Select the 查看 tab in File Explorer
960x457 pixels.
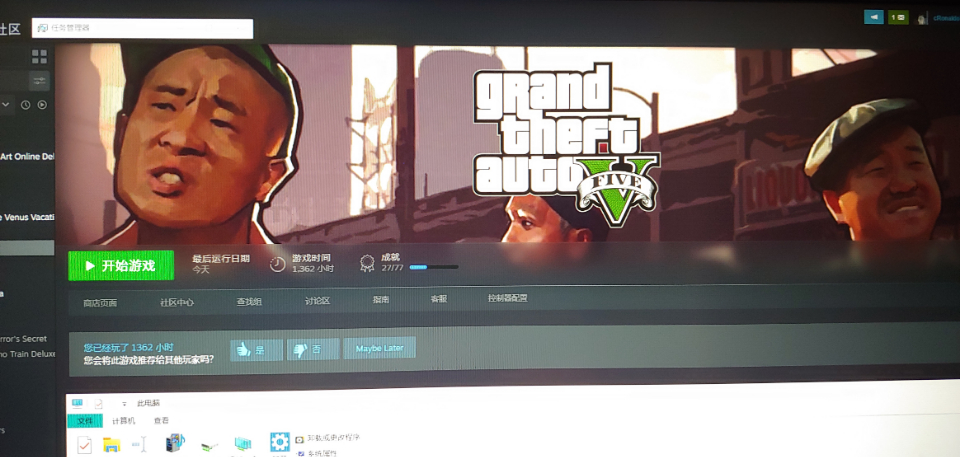pos(162,421)
